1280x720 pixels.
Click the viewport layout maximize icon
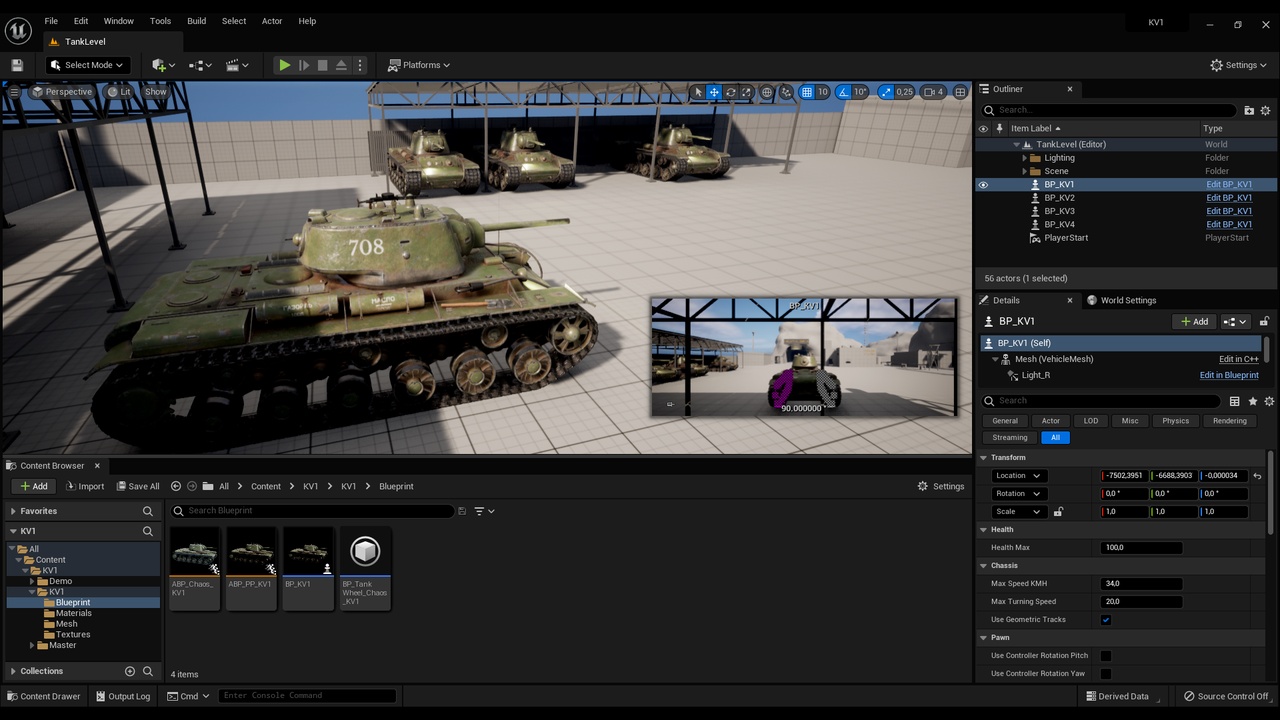(x=960, y=92)
